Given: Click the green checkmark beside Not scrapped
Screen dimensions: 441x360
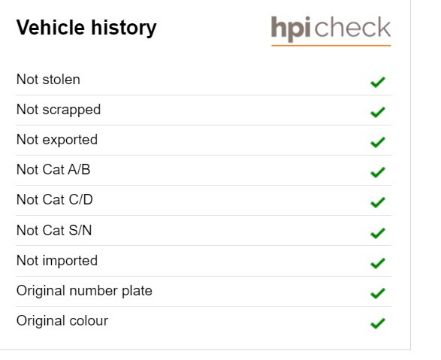Looking at the screenshot, I should tap(378, 112).
